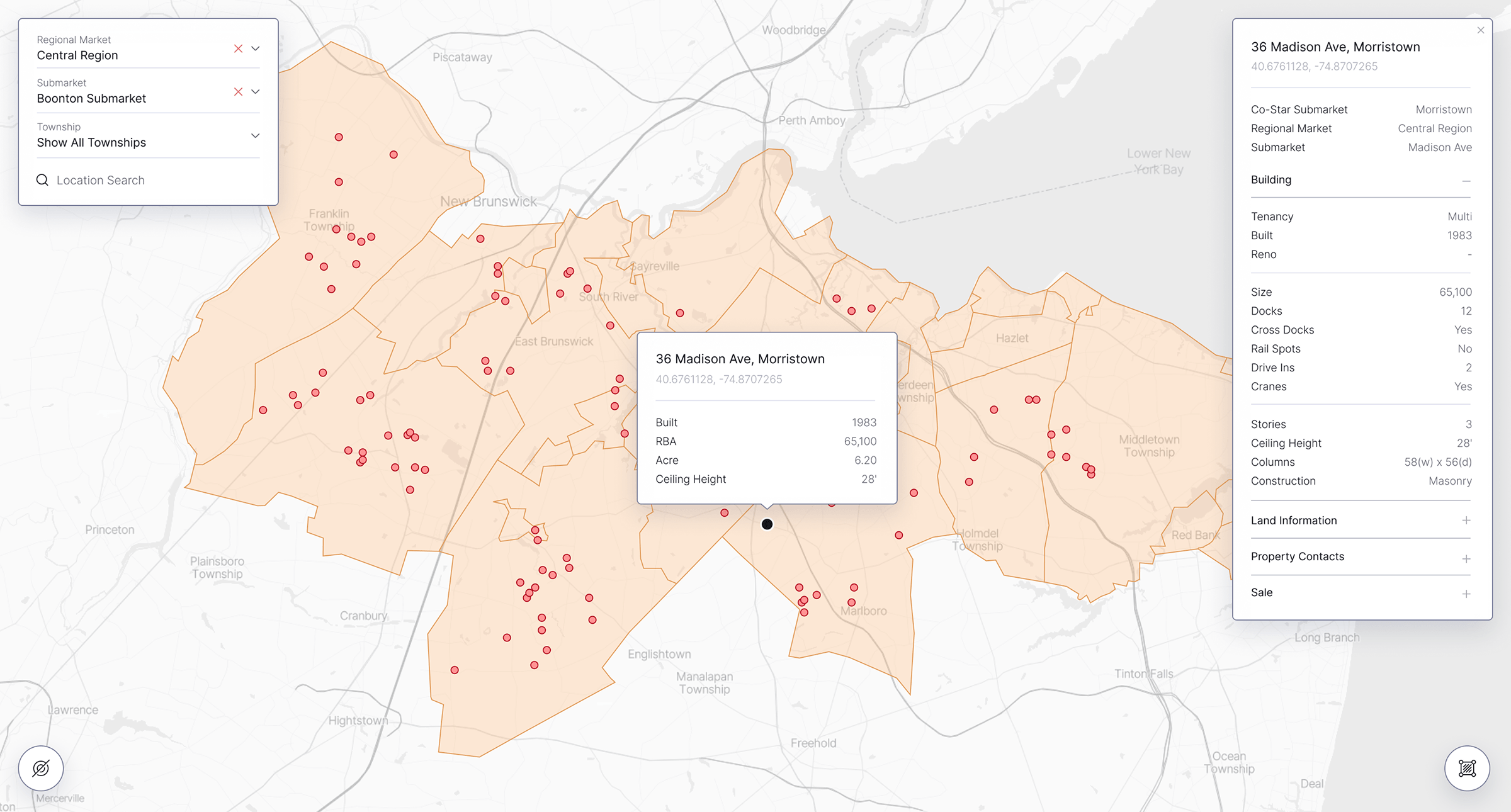Click the Central Region value in the details panel
The height and width of the screenshot is (812, 1511).
tap(1435, 128)
